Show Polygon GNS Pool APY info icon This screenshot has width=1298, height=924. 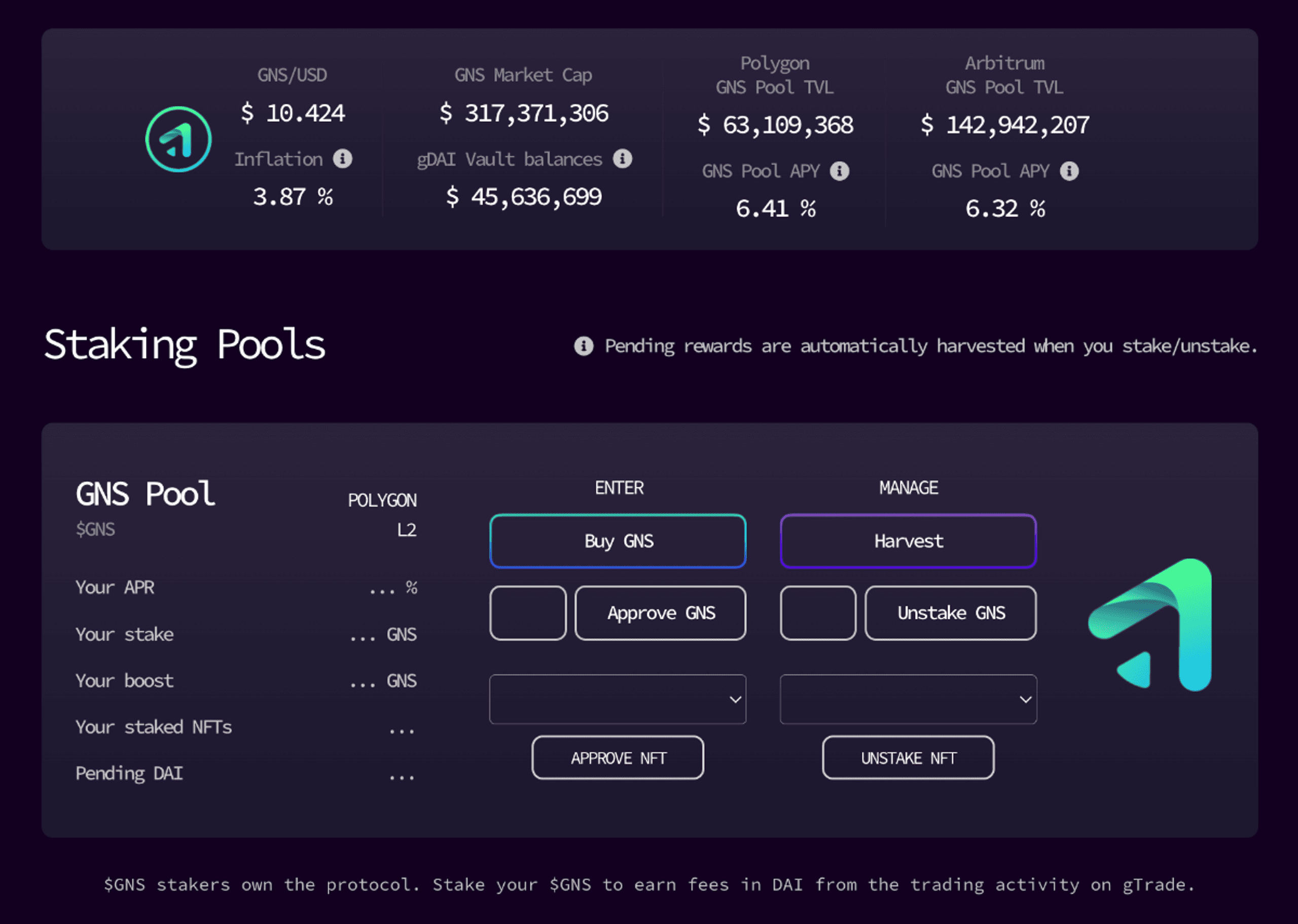click(x=840, y=171)
